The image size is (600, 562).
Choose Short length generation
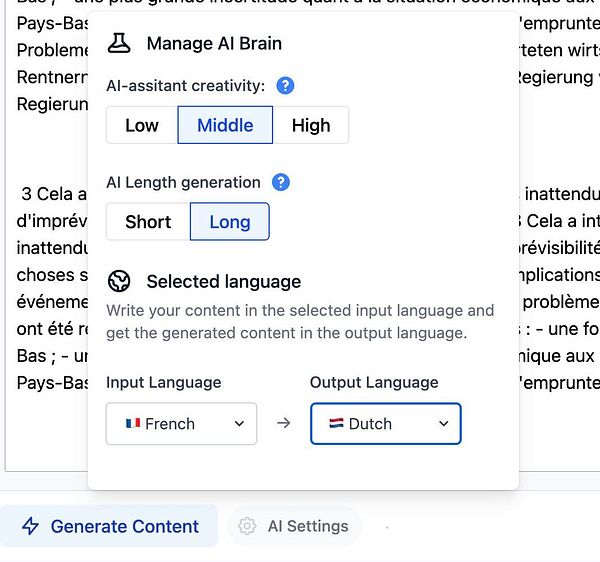click(148, 222)
